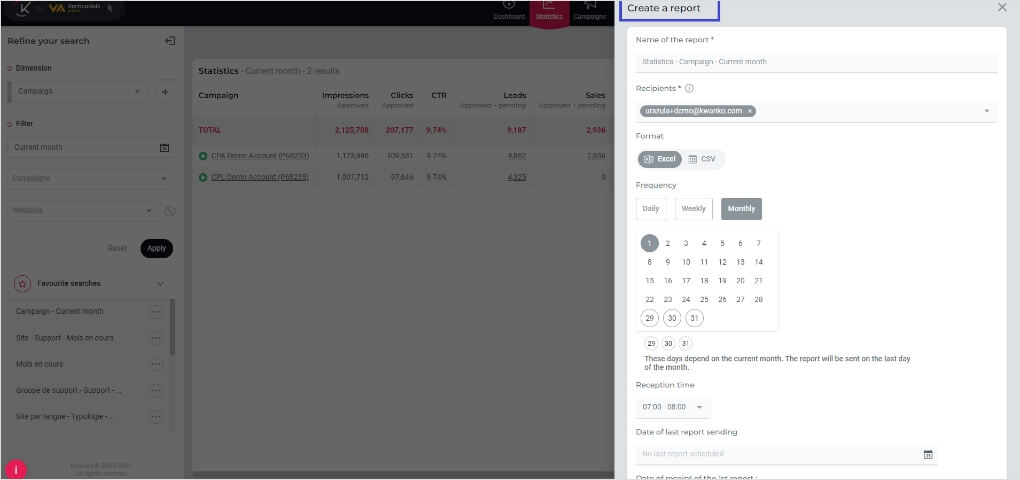Open the last report sending date calendar icon

927,454
